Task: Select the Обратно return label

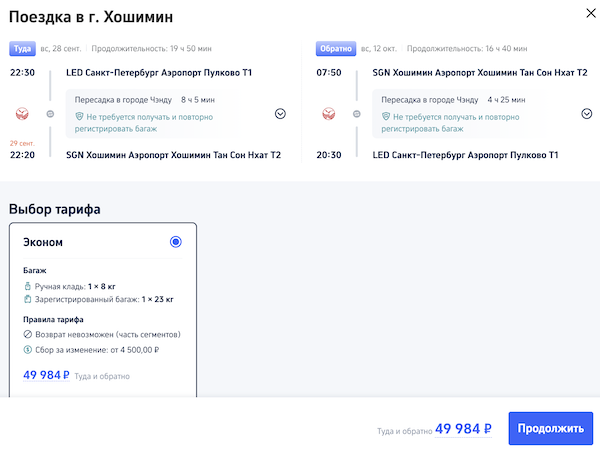Action: 332,48
